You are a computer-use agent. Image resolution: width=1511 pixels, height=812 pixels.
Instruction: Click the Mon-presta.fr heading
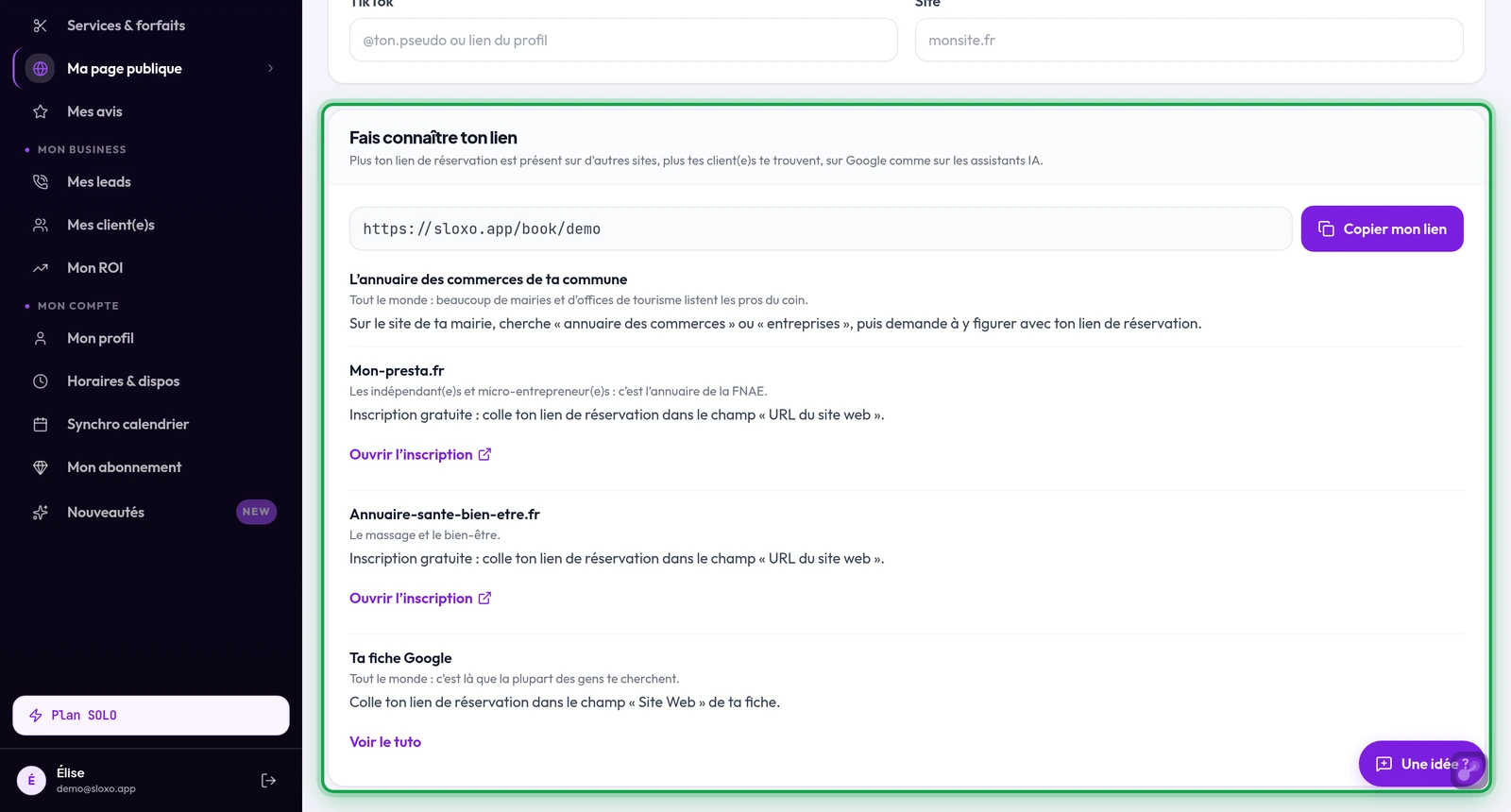pyautogui.click(x=397, y=371)
